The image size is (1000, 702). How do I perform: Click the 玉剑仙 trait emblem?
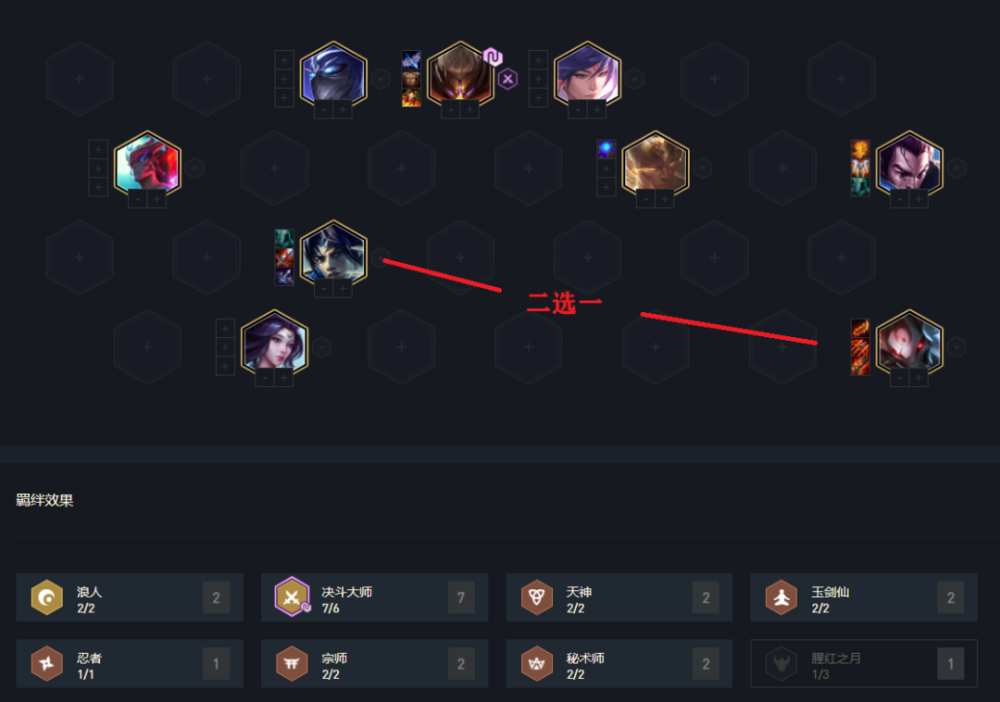[781, 597]
